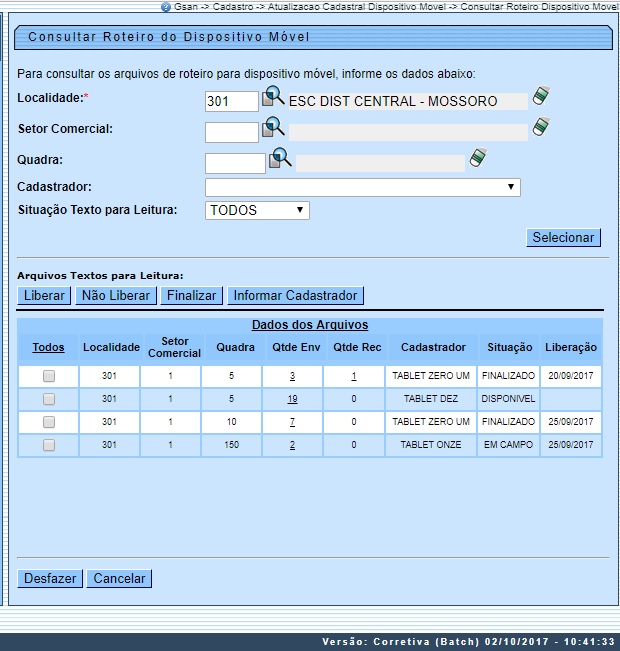Click the Setor Comercial search magnifier icon
This screenshot has height=651, width=620.
273,128
